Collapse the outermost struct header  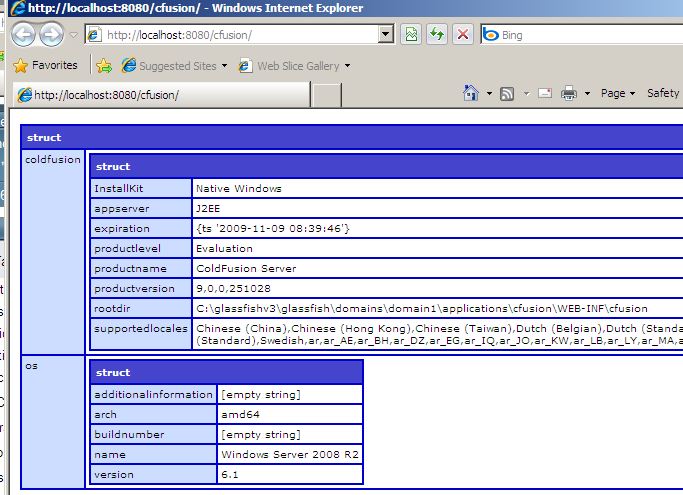352,137
